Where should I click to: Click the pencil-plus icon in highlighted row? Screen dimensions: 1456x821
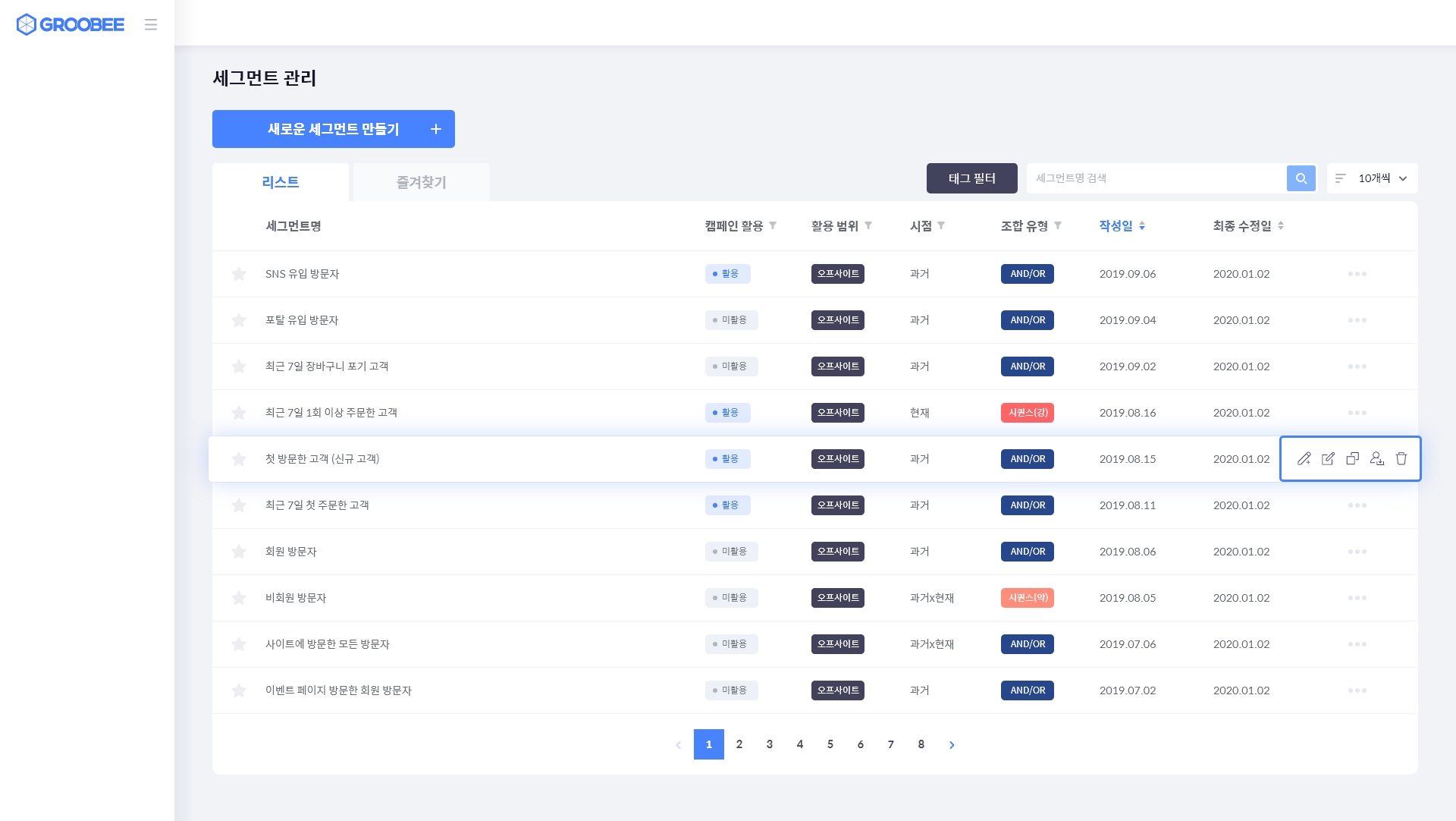pos(1304,458)
